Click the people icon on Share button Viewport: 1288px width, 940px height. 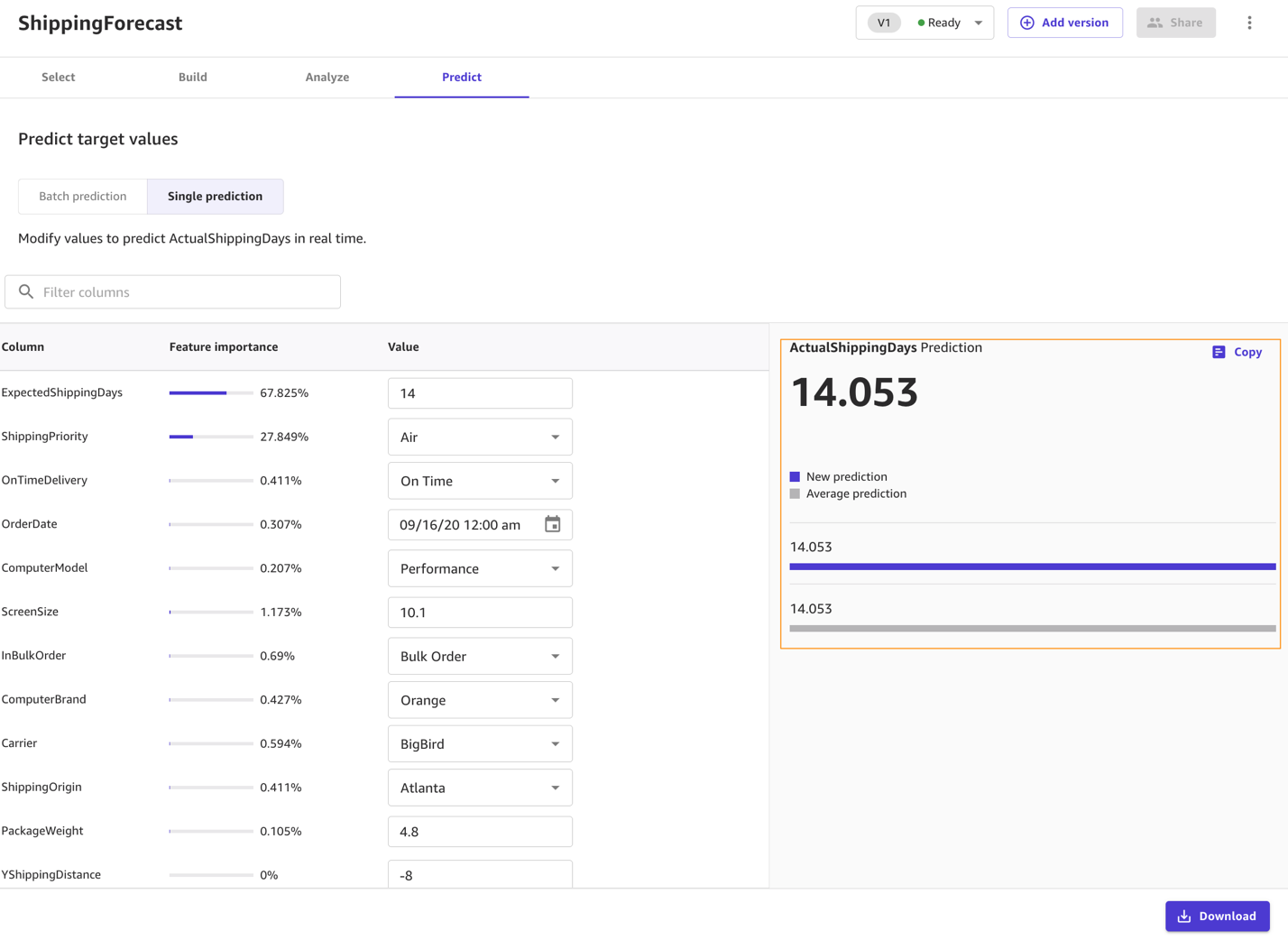click(x=1155, y=23)
